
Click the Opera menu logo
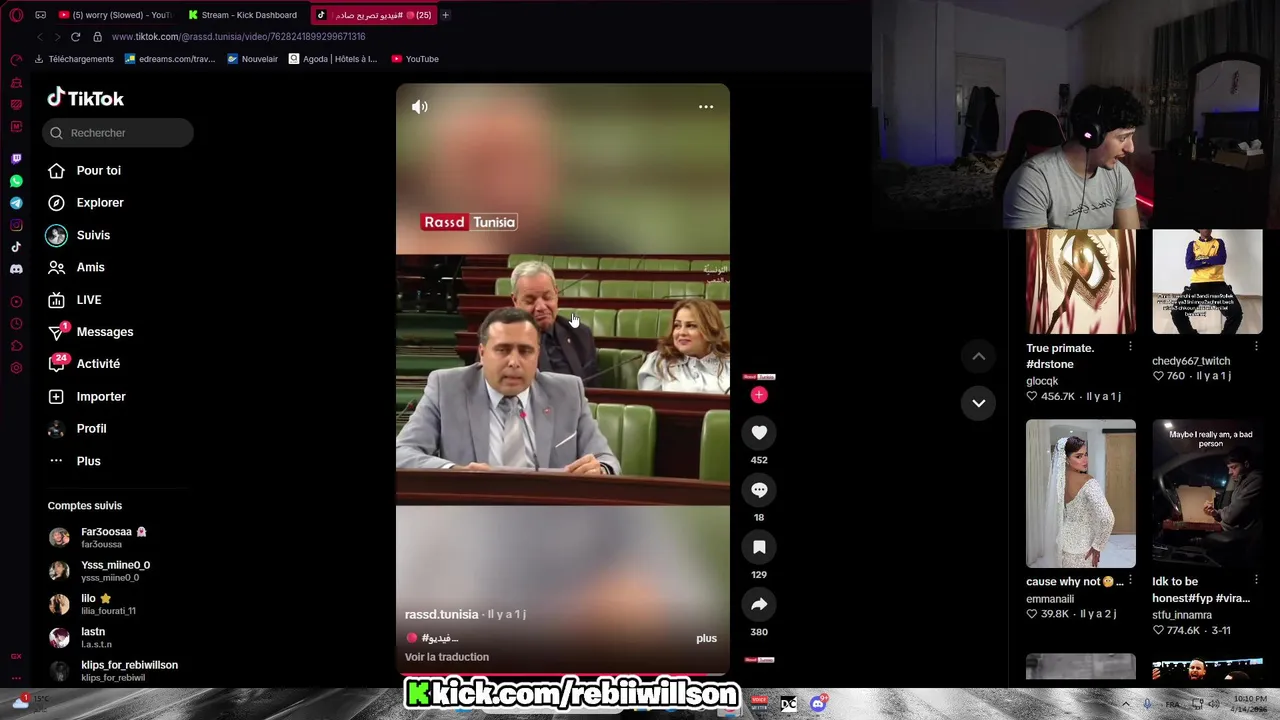(x=16, y=15)
